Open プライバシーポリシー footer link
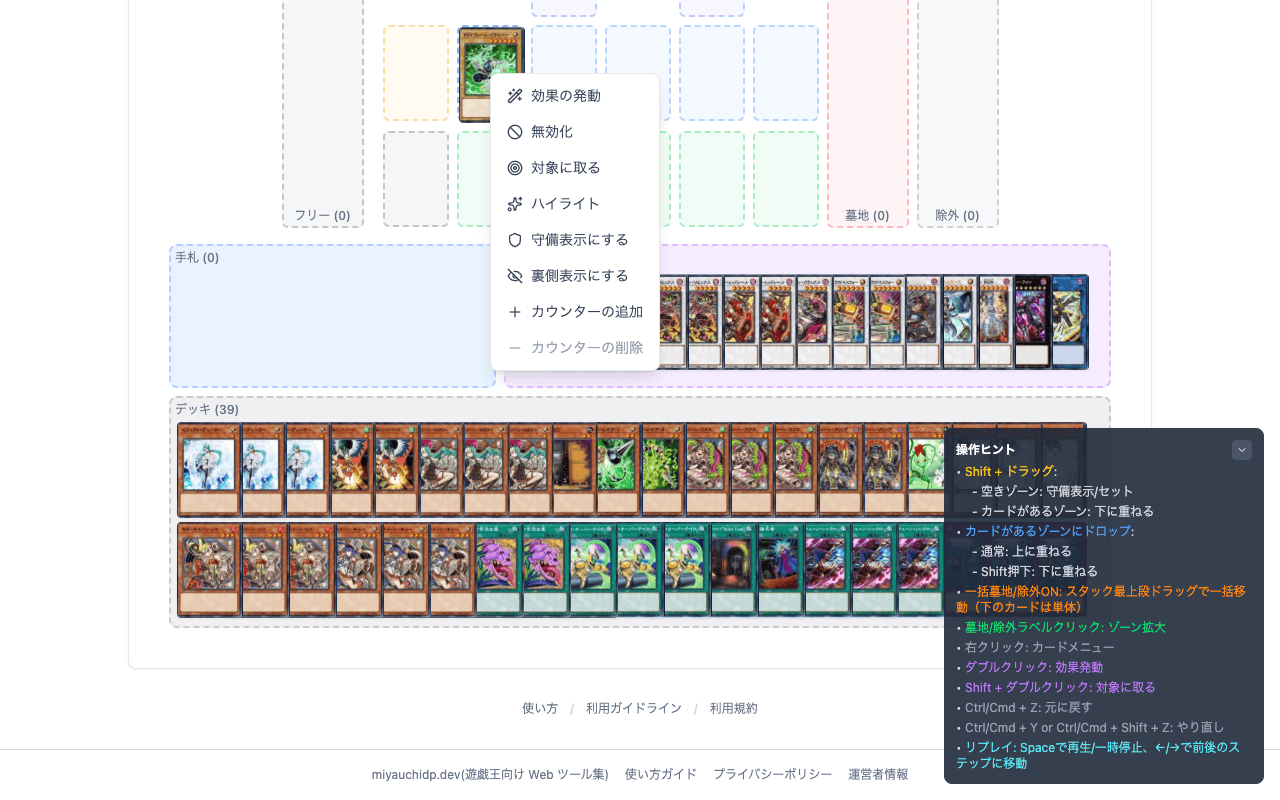 coord(772,774)
